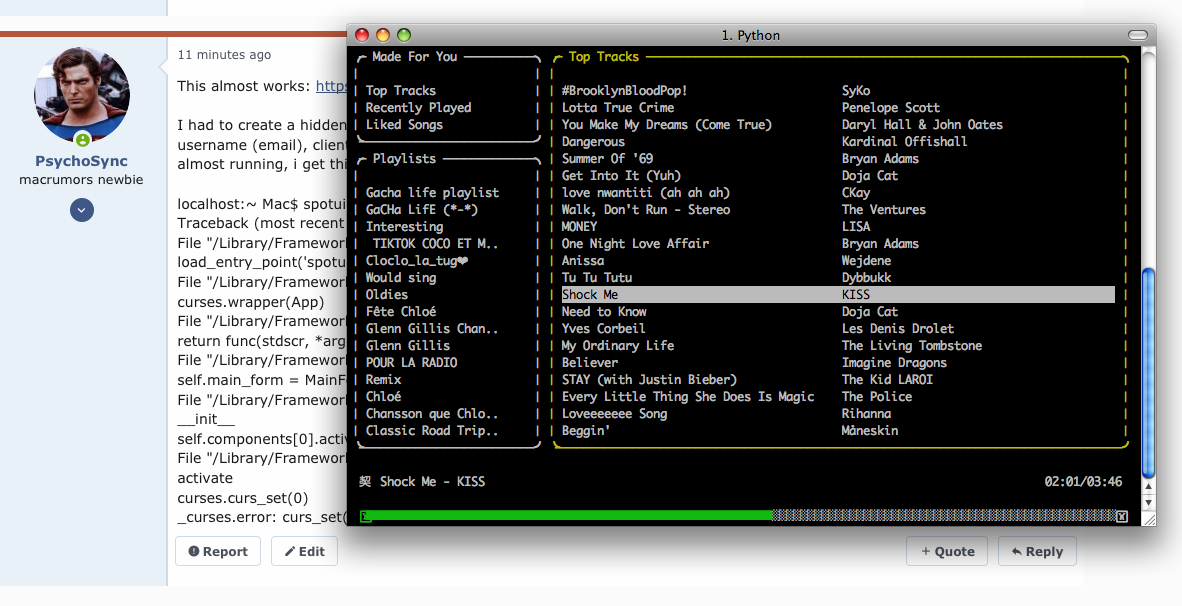Select track Lotta True Crime
This screenshot has width=1182, height=606.
[617, 108]
